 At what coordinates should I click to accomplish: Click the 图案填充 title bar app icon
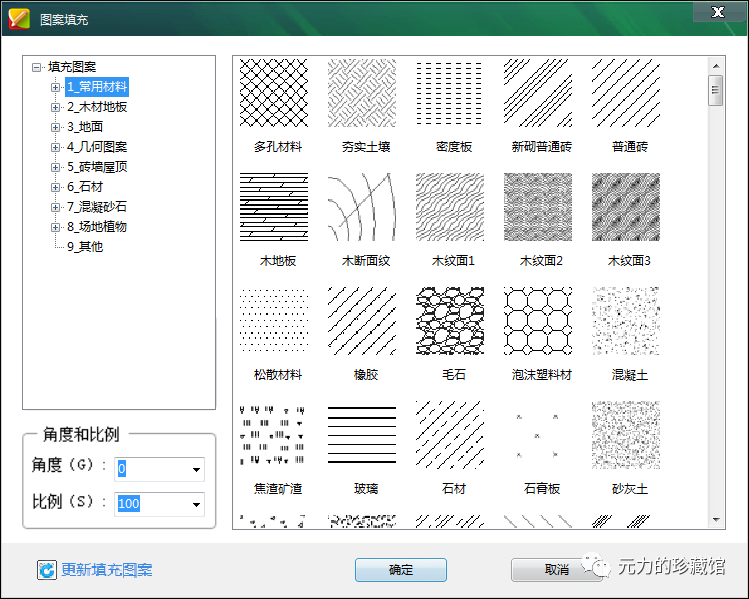point(19,19)
